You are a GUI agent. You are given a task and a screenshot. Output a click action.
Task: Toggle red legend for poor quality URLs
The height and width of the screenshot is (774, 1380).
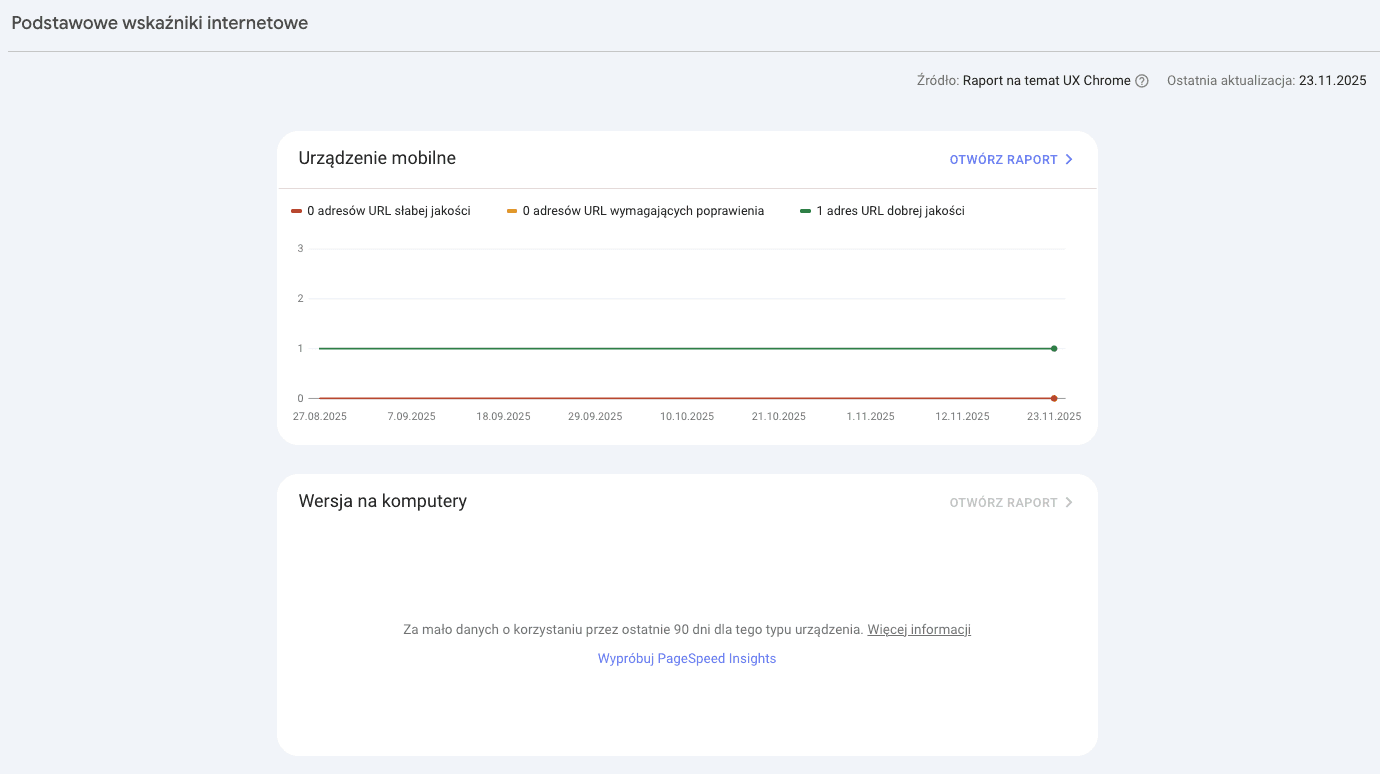(x=381, y=211)
